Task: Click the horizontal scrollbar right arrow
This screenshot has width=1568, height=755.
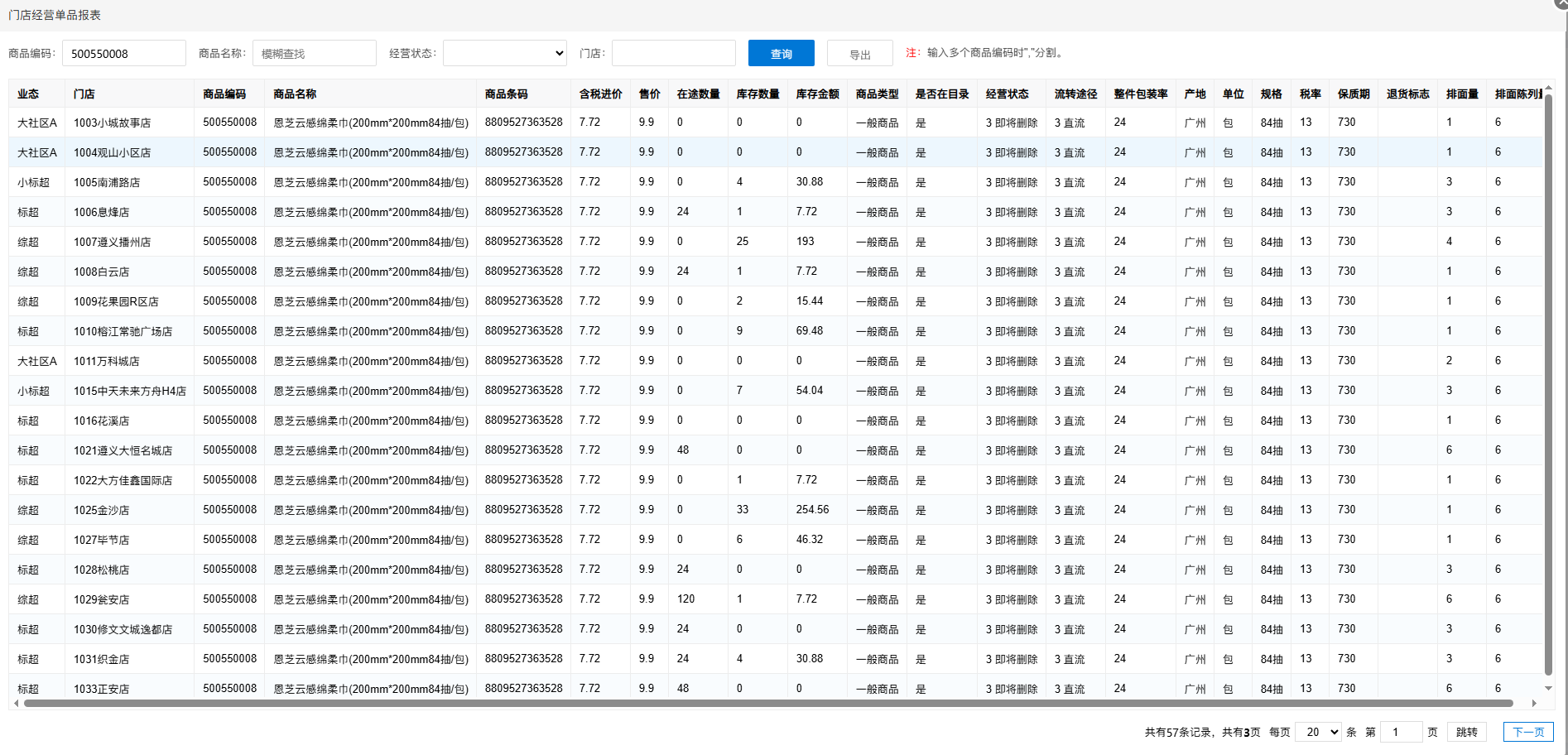Action: click(x=1534, y=704)
